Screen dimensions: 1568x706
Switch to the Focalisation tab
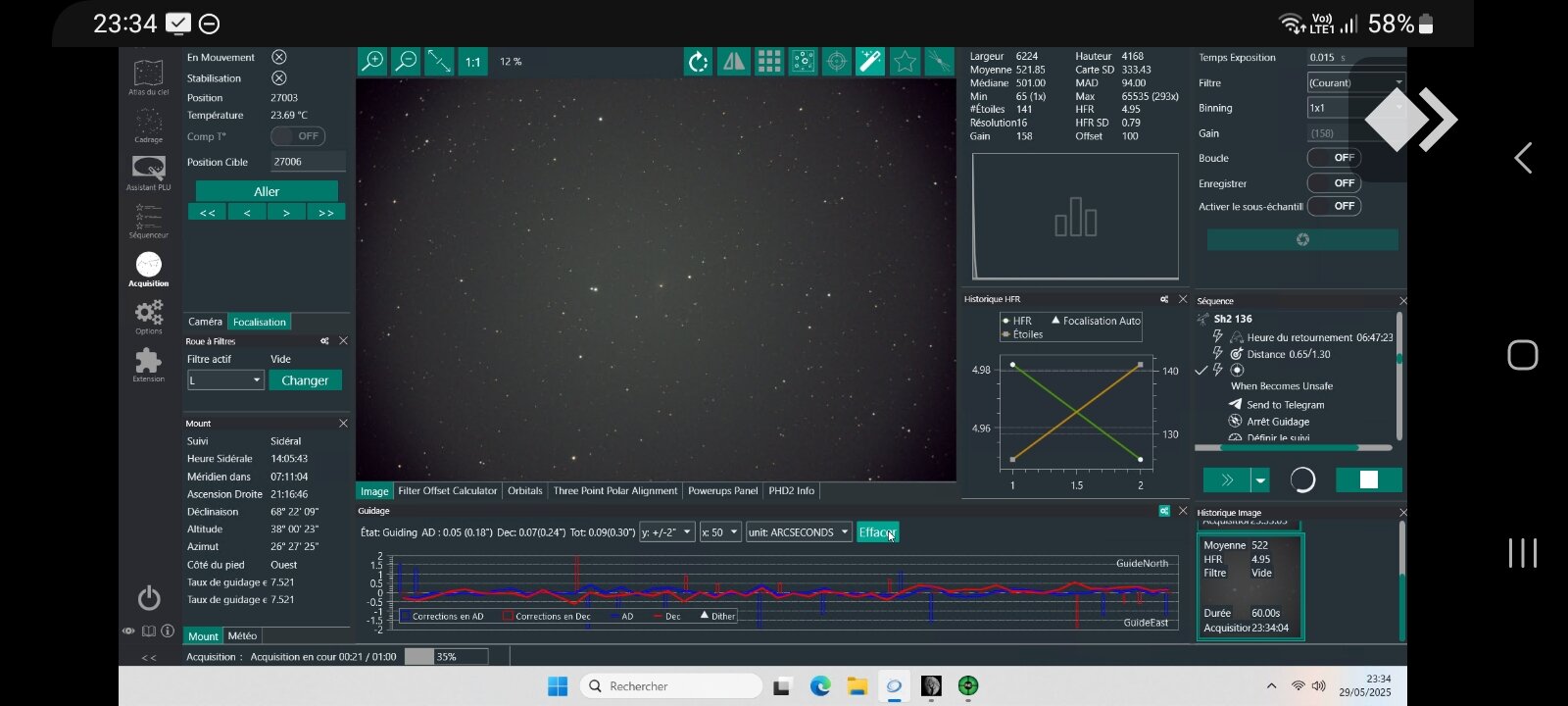[259, 322]
